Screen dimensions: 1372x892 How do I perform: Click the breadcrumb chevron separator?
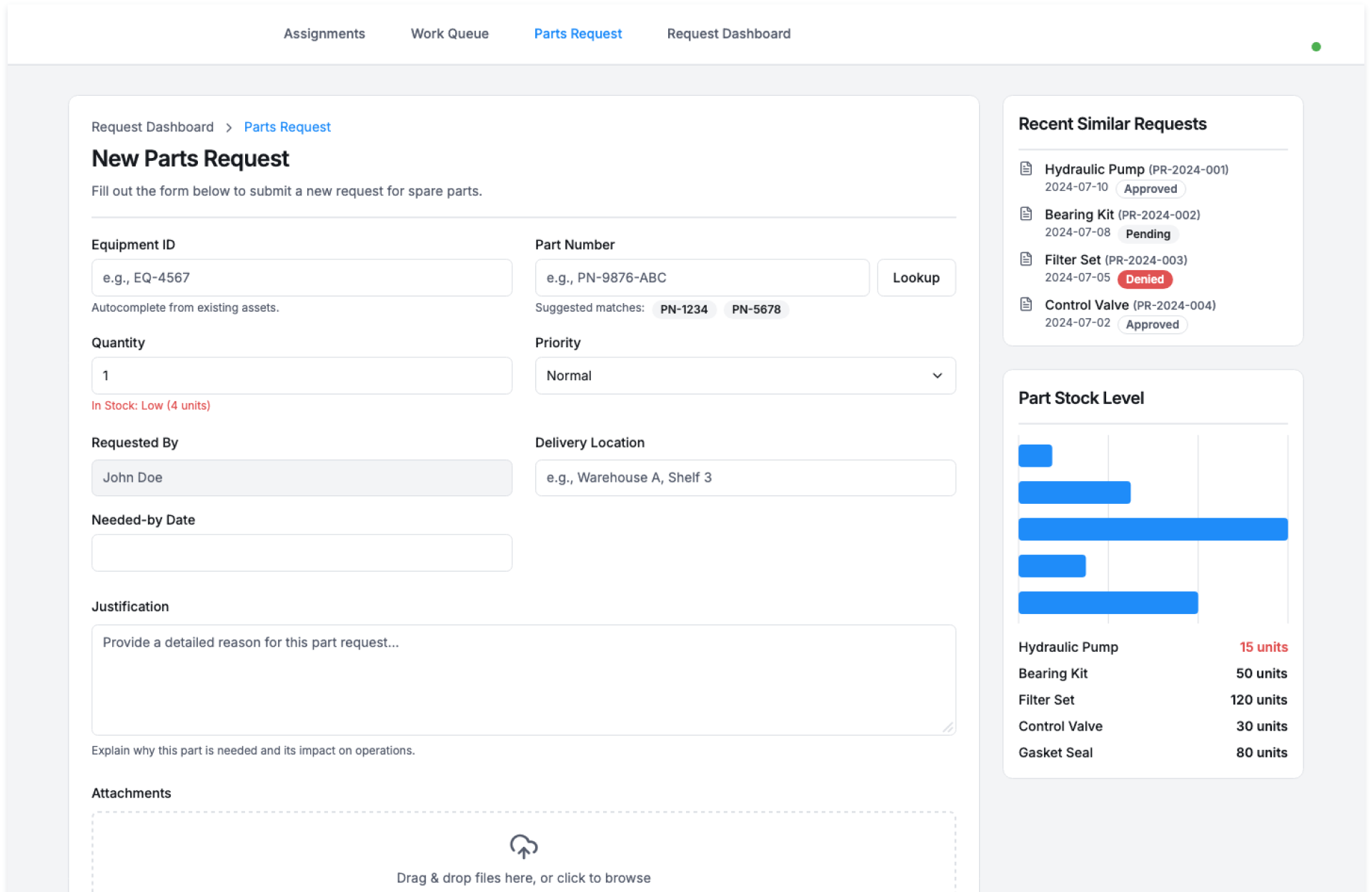click(229, 127)
